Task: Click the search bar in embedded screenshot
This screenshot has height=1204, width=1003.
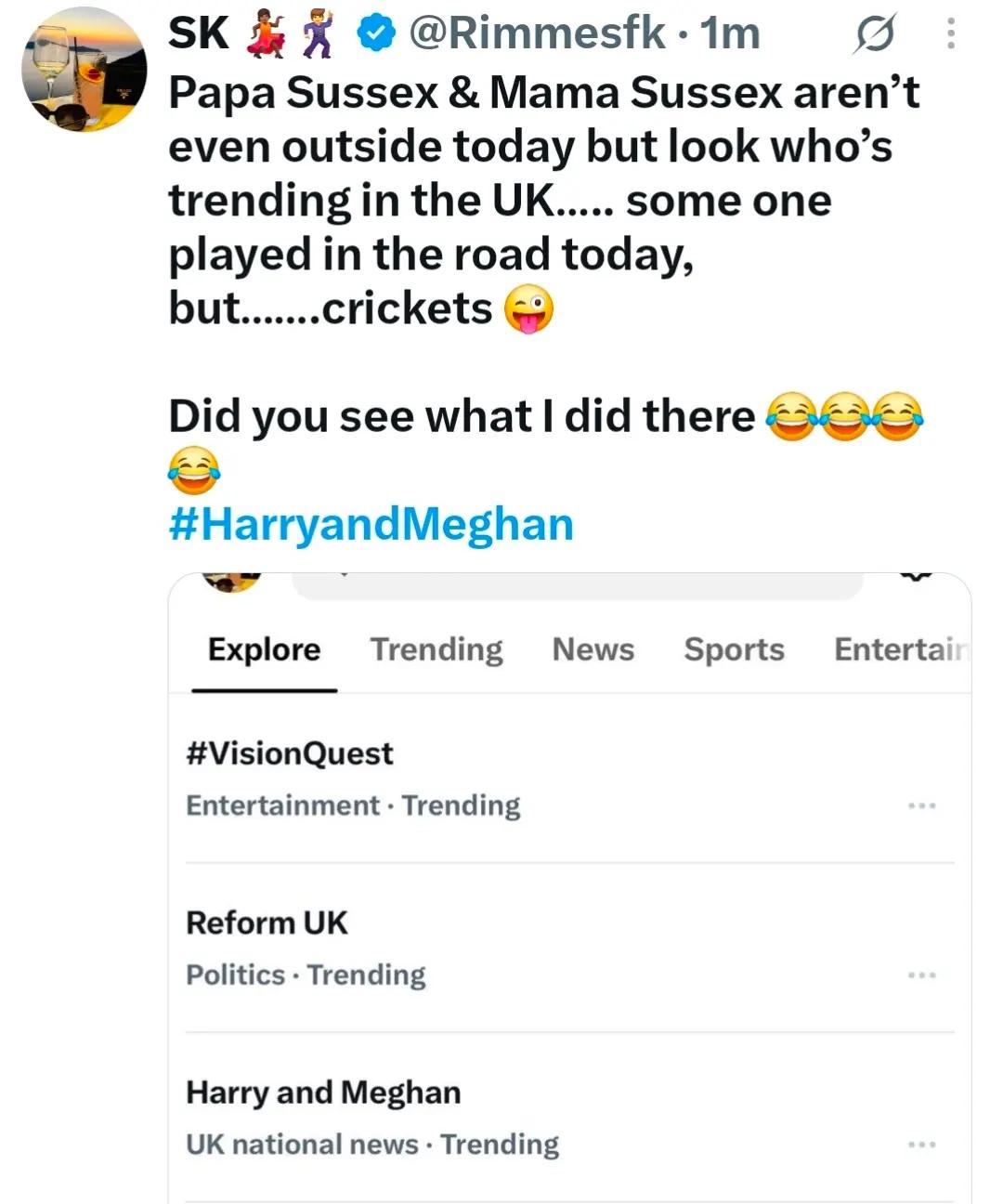Action: coord(578,586)
